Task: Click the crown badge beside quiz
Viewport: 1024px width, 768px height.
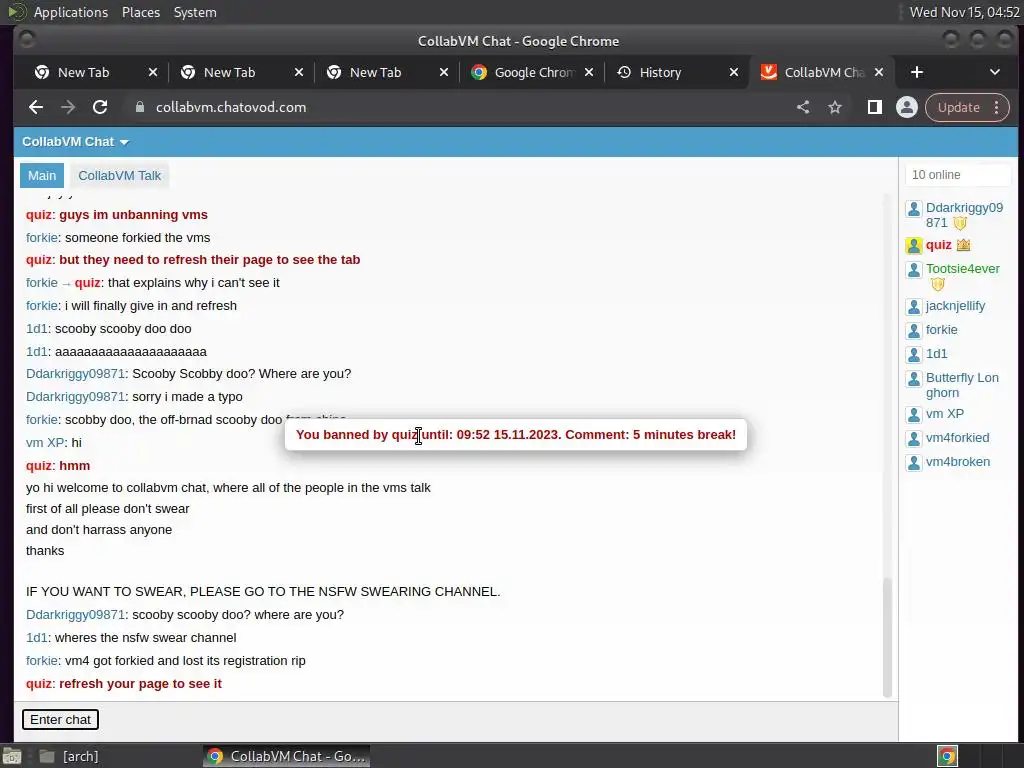Action: [963, 245]
